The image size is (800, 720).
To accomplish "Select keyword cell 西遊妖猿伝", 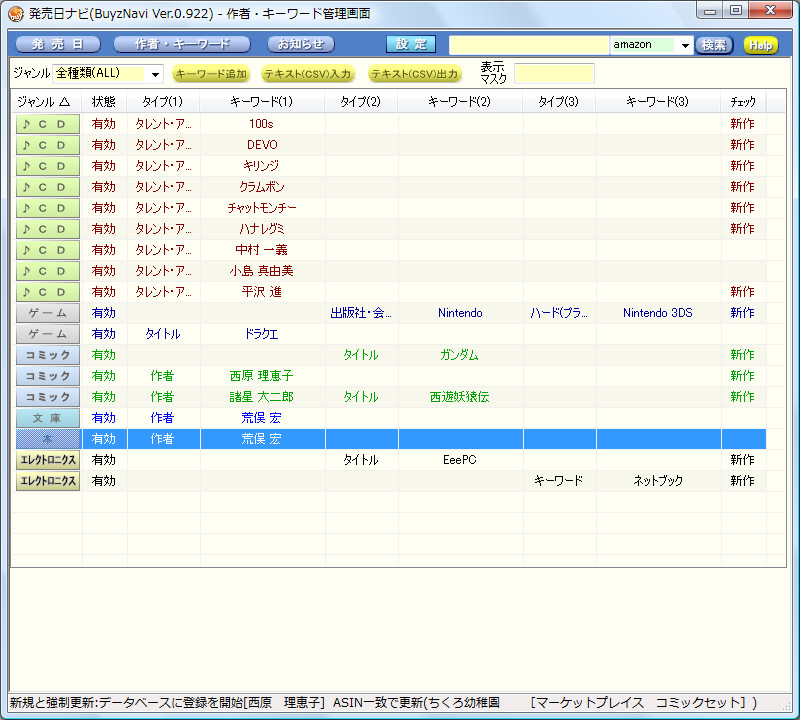I will 460,396.
